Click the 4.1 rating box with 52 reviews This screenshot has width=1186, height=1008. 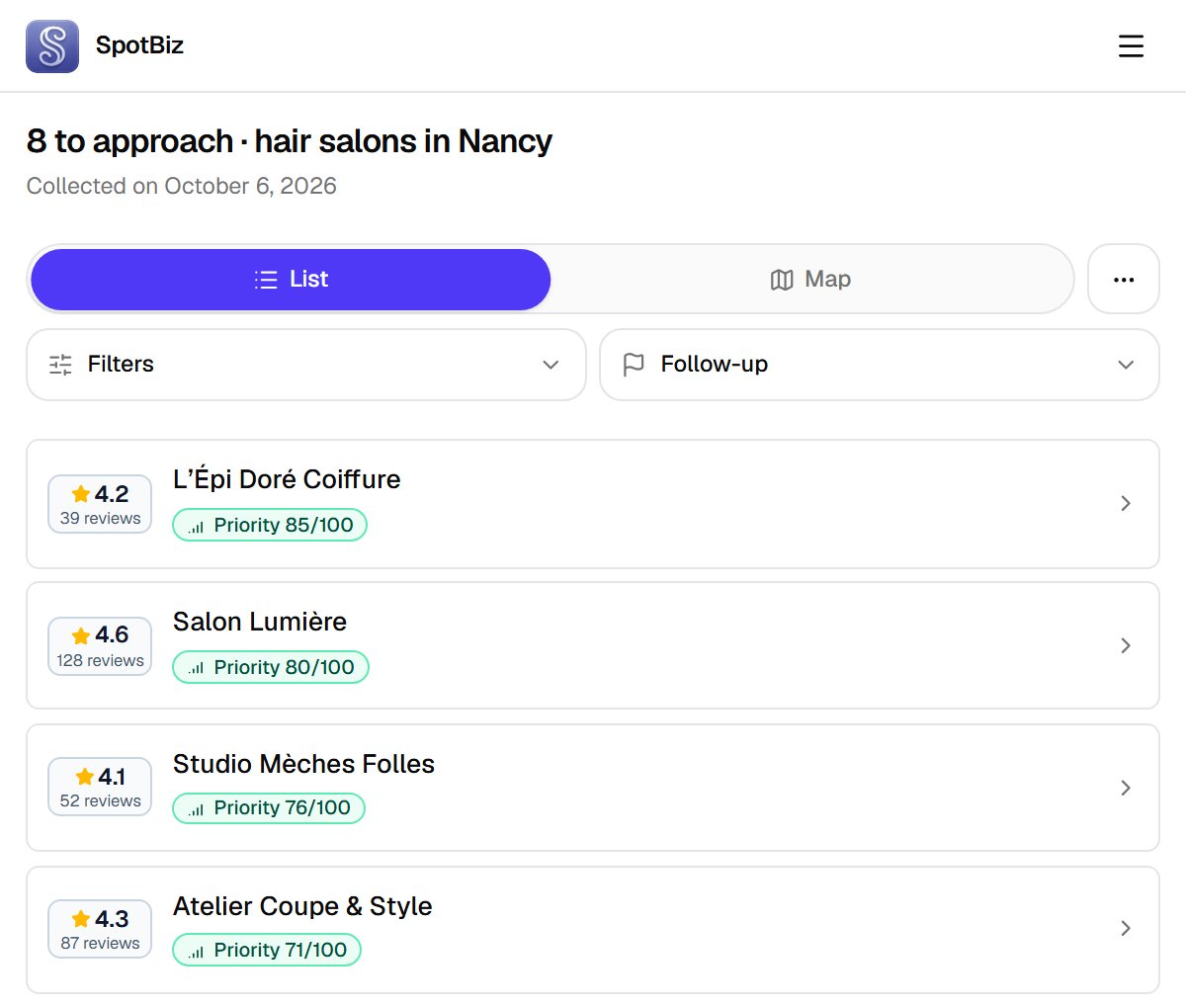pos(100,787)
